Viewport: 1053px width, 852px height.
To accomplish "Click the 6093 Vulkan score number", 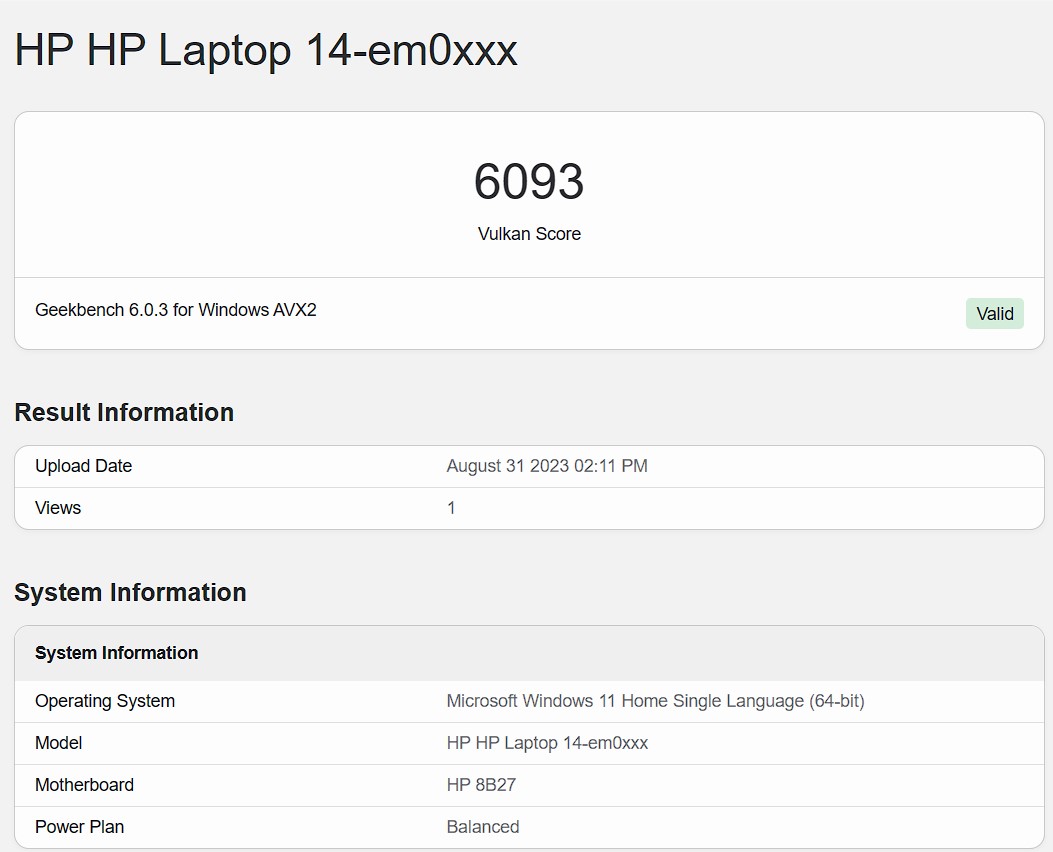I will coord(529,181).
